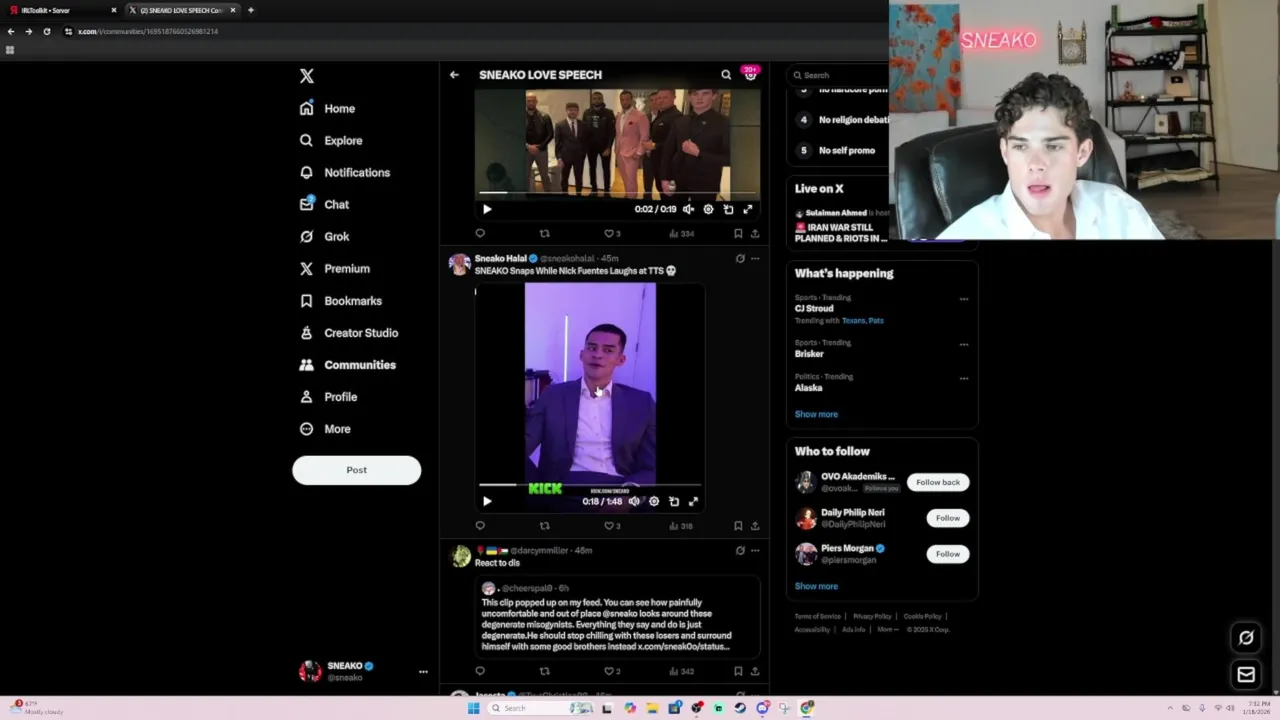
Task: Click Show more under Who to follow
Action: tap(816, 586)
